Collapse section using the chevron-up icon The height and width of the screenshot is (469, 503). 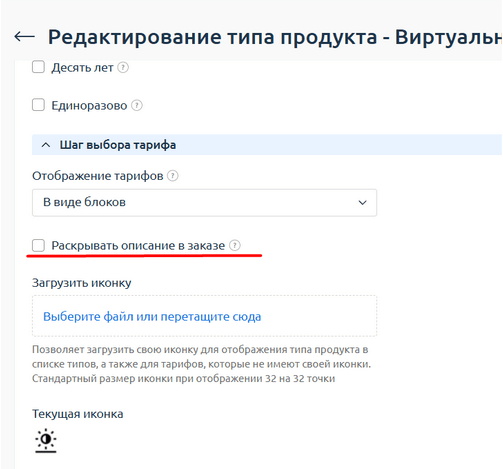[46, 145]
